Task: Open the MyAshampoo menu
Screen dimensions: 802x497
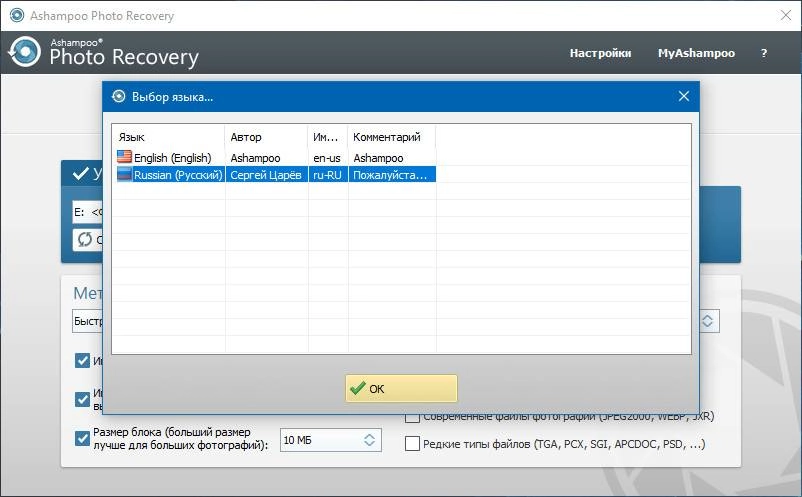Action: 696,53
